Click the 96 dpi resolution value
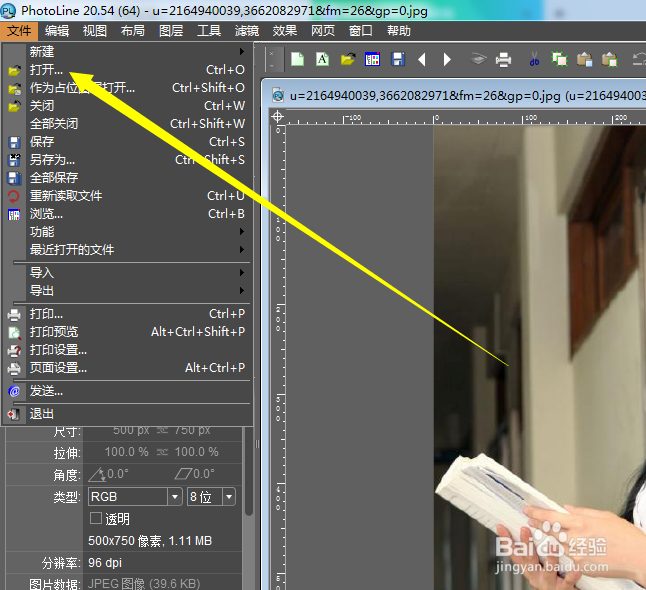Image resolution: width=646 pixels, height=590 pixels. 105,563
